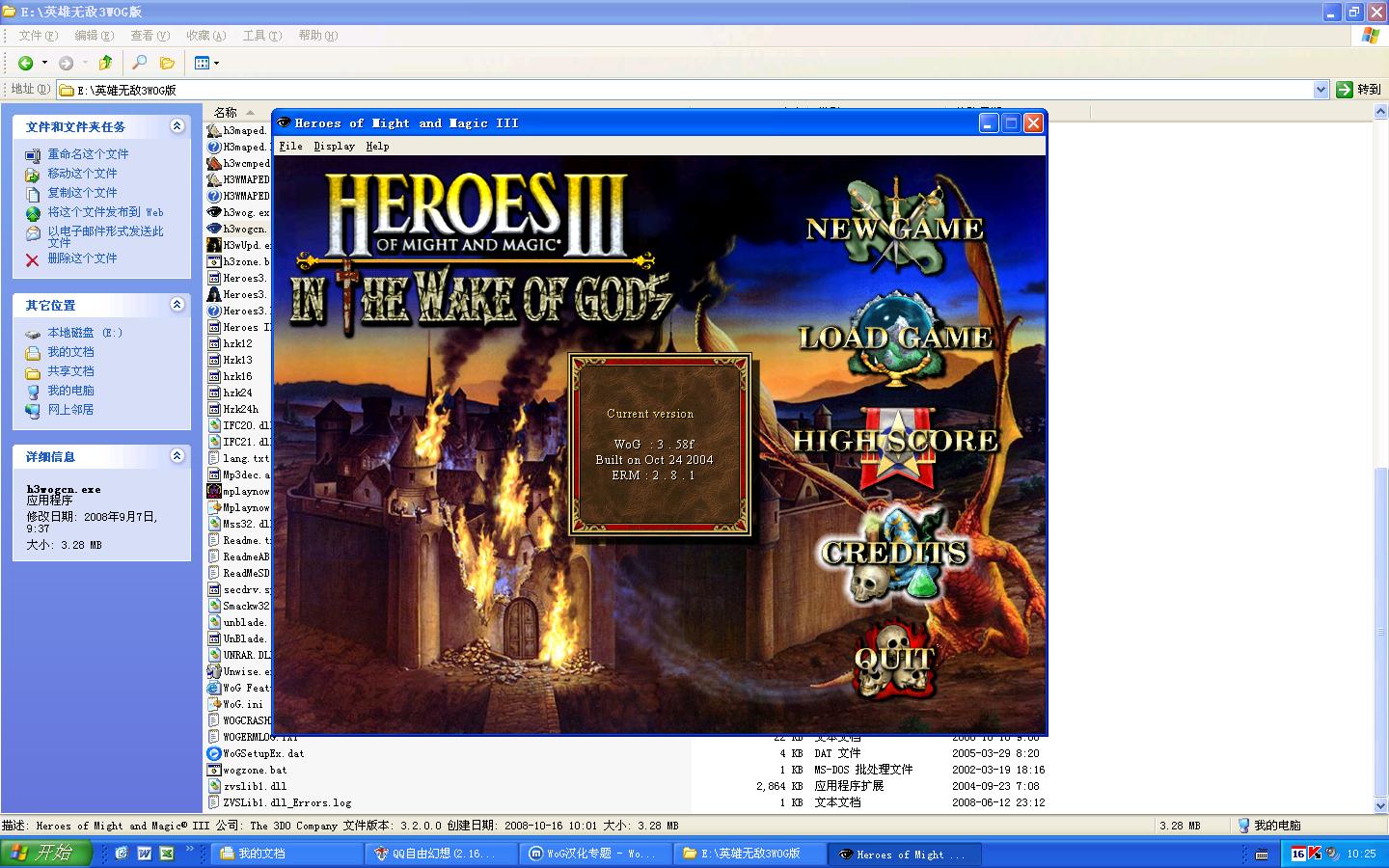This screenshot has height=868, width=1389.
Task: Select the WoG Feat... HTML file icon
Action: coord(214,688)
